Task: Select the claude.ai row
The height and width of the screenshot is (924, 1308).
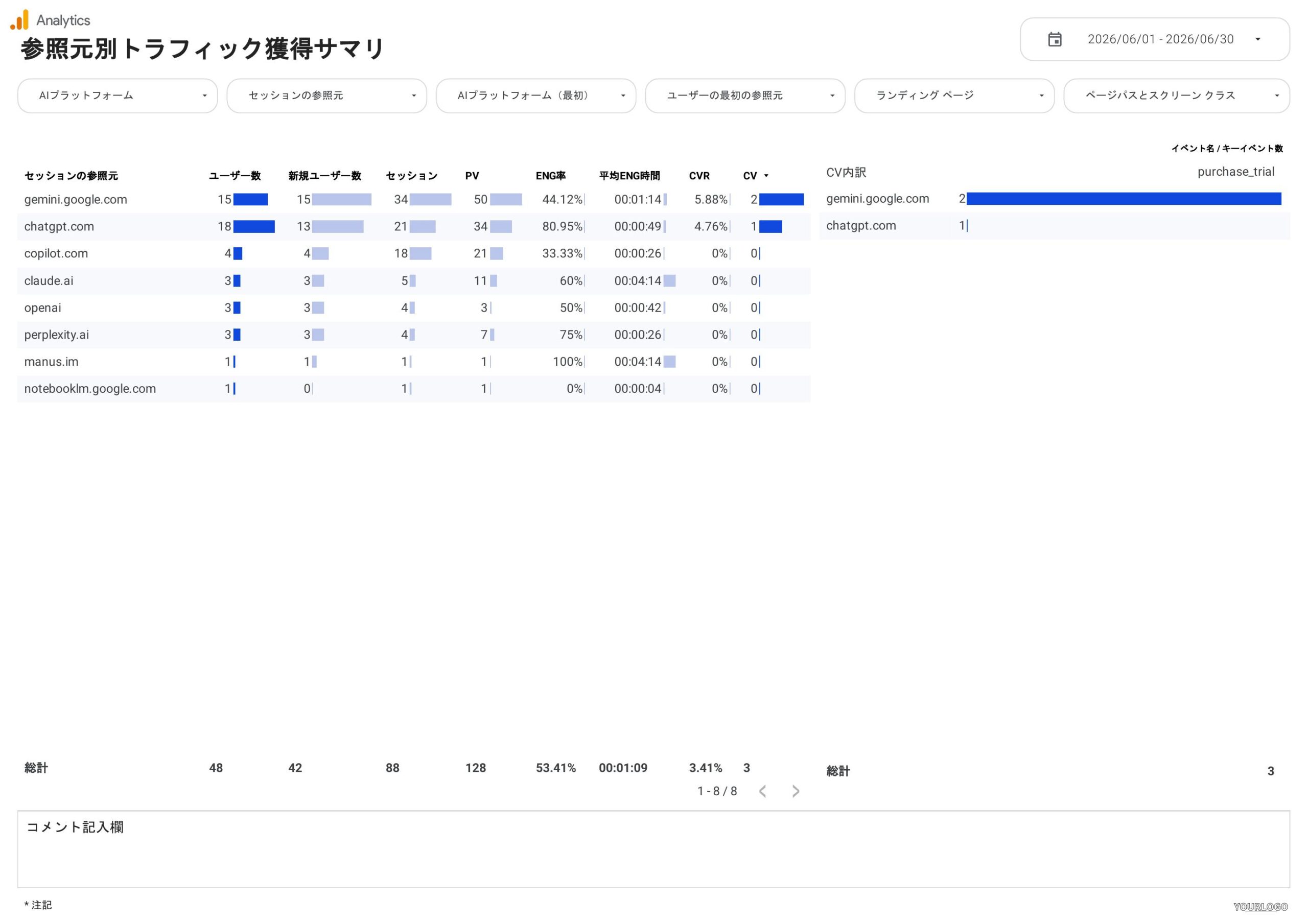Action: 413,281
